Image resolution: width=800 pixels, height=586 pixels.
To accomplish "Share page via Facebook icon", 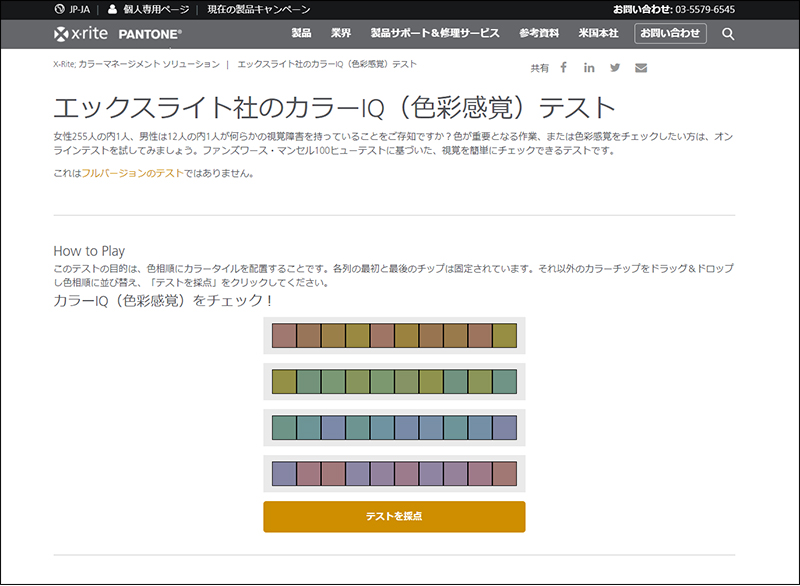I will tap(563, 67).
